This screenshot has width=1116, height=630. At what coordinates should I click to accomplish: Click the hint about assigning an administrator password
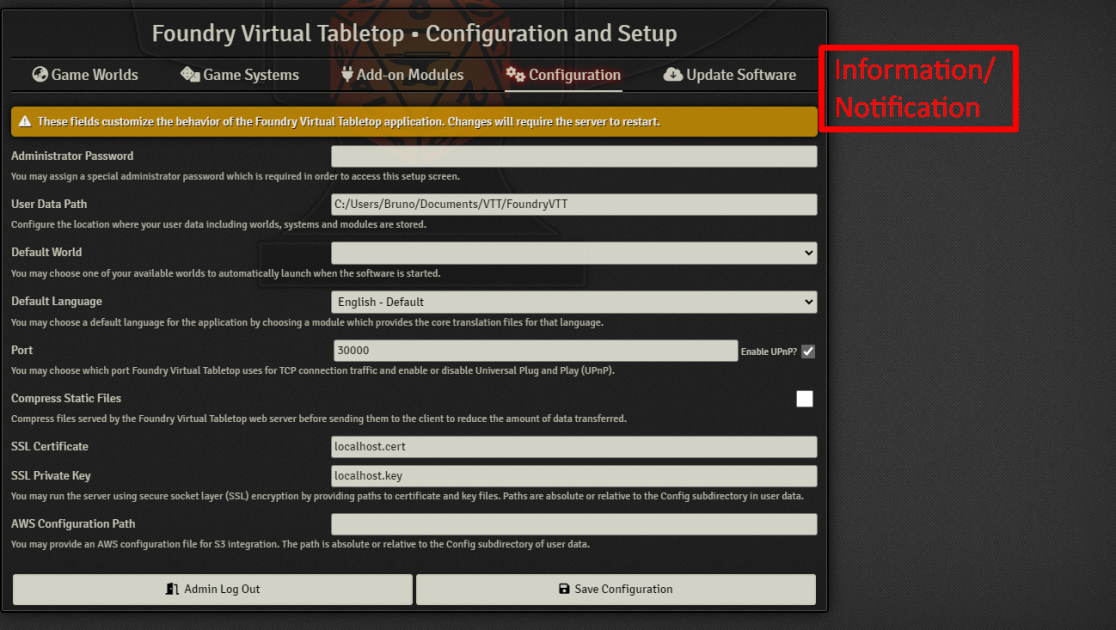(236, 177)
